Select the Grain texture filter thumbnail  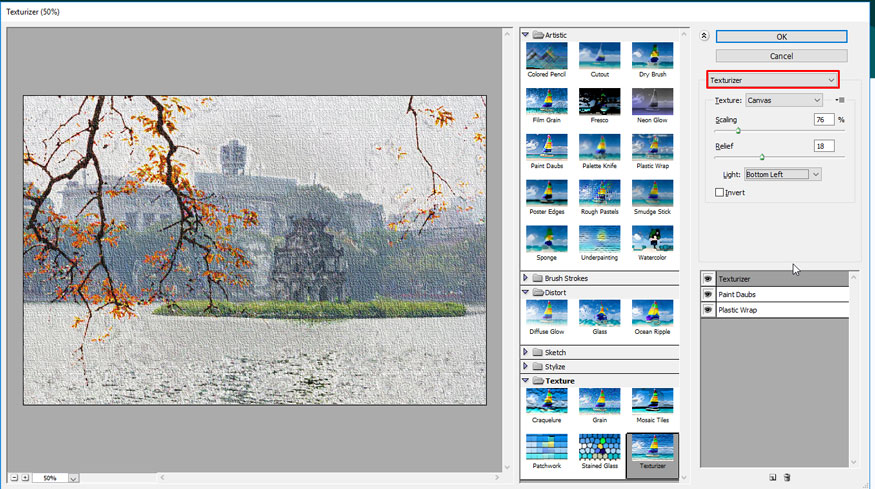point(599,401)
